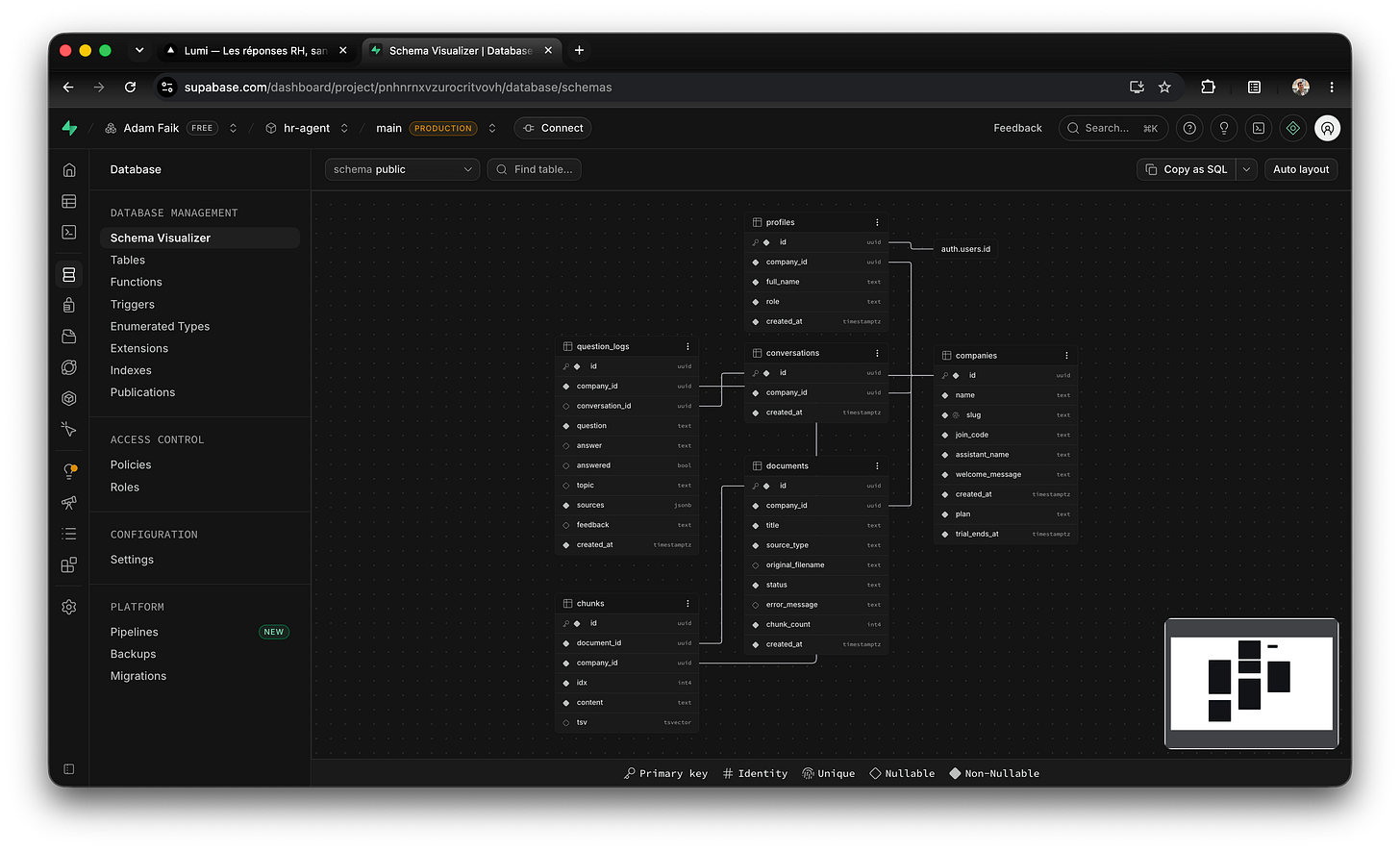
Task: Open the Logs list icon in sidebar
Action: click(69, 534)
